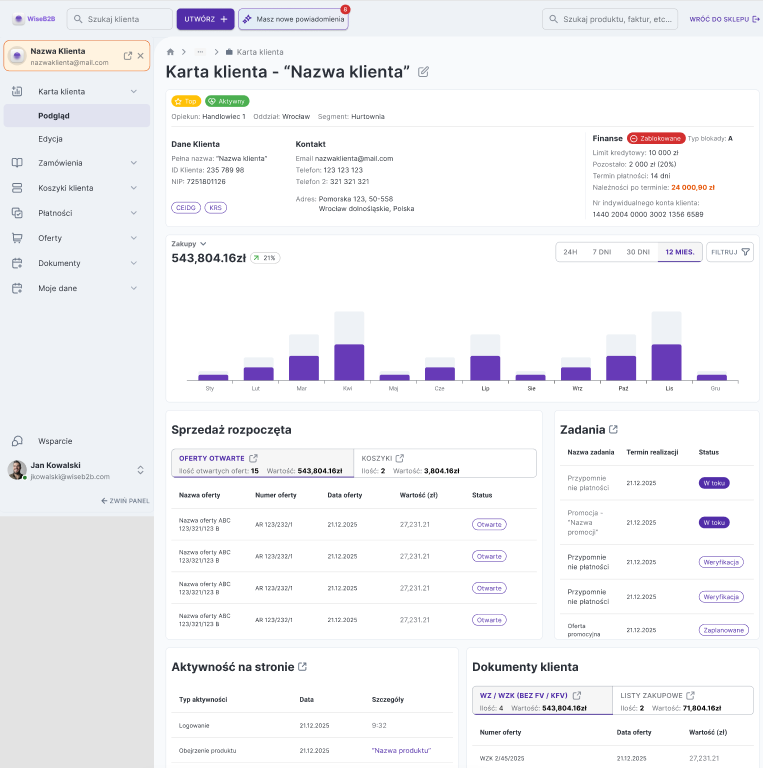Click the UTWÓRZ create button

pos(205,19)
